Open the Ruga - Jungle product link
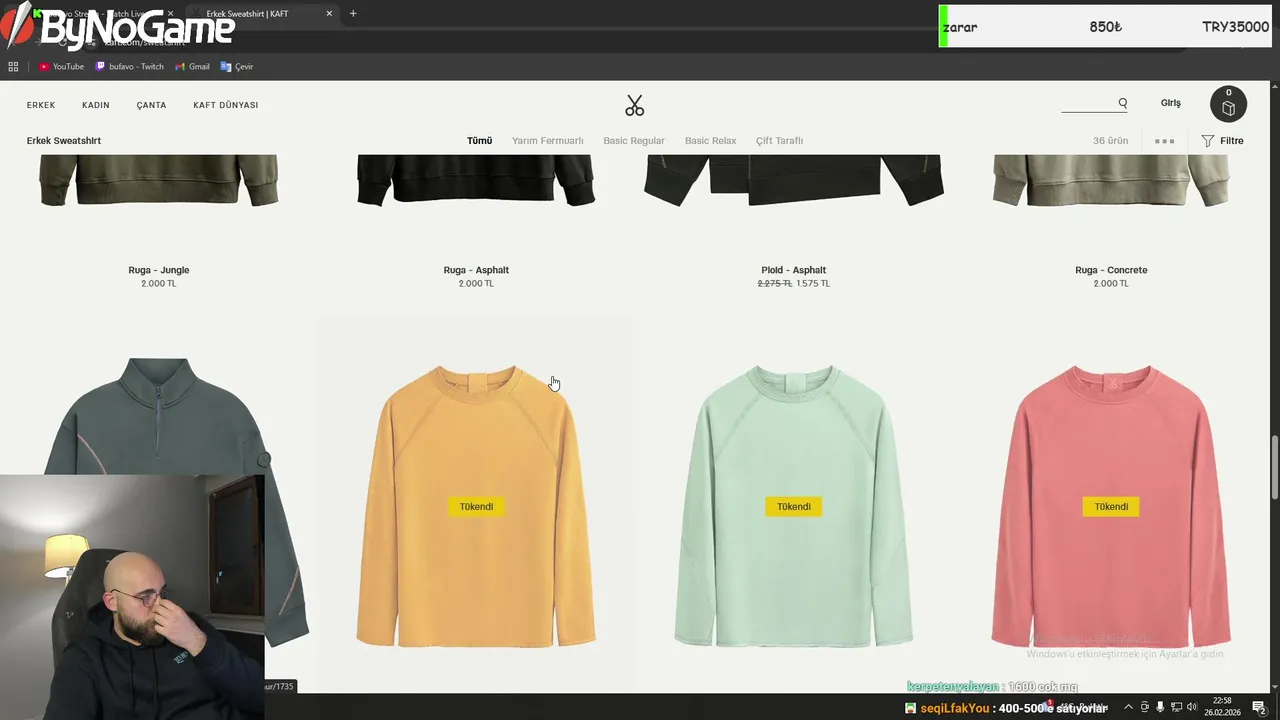The image size is (1280, 720). (159, 270)
